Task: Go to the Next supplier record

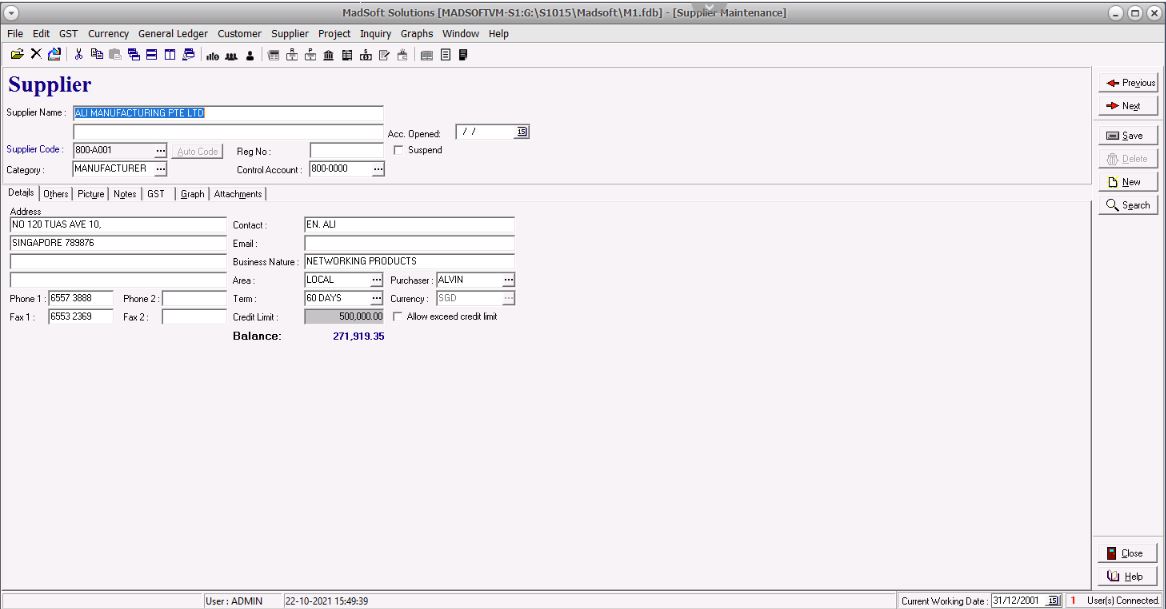Action: coord(1129,106)
